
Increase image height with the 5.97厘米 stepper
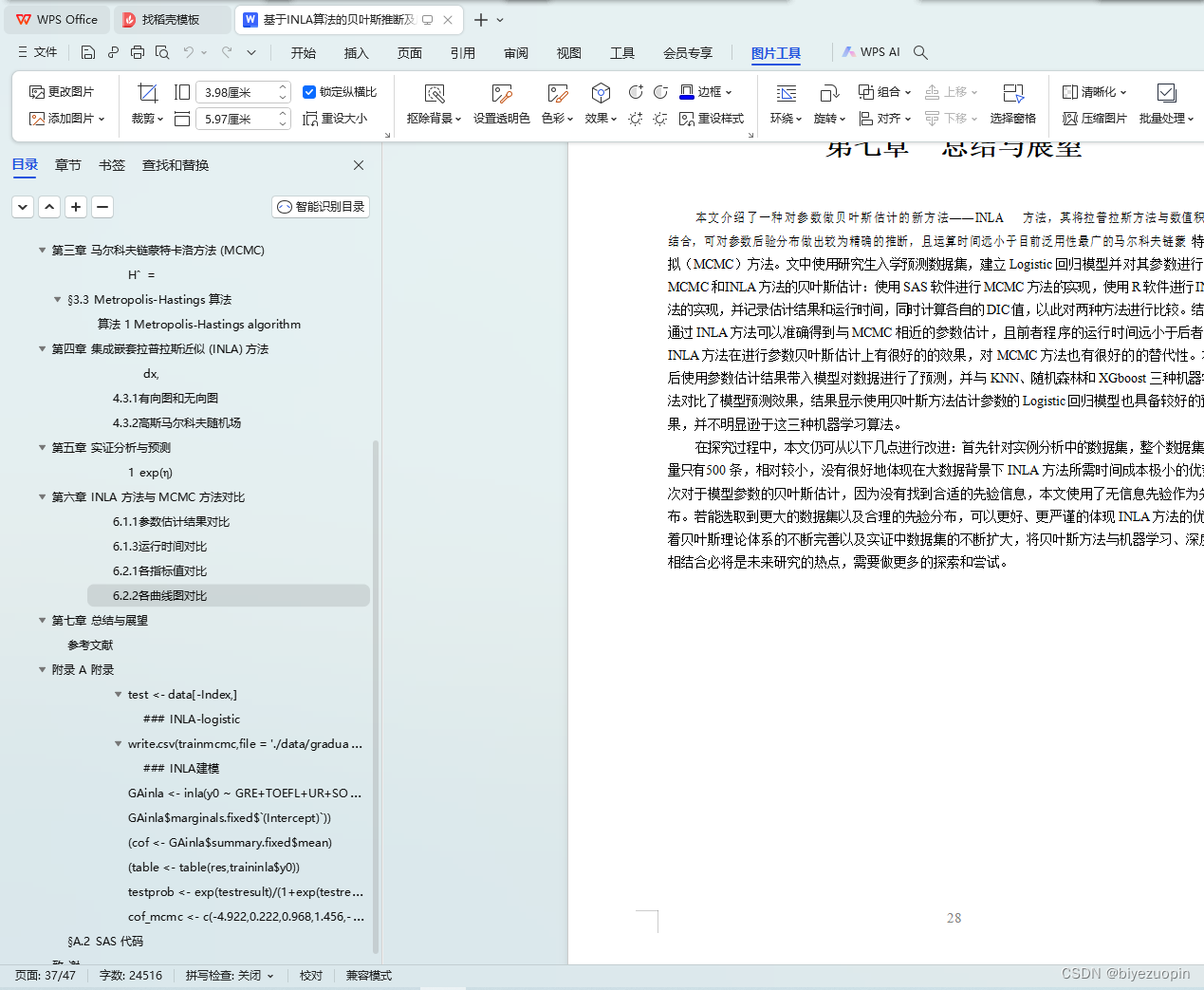tap(282, 114)
